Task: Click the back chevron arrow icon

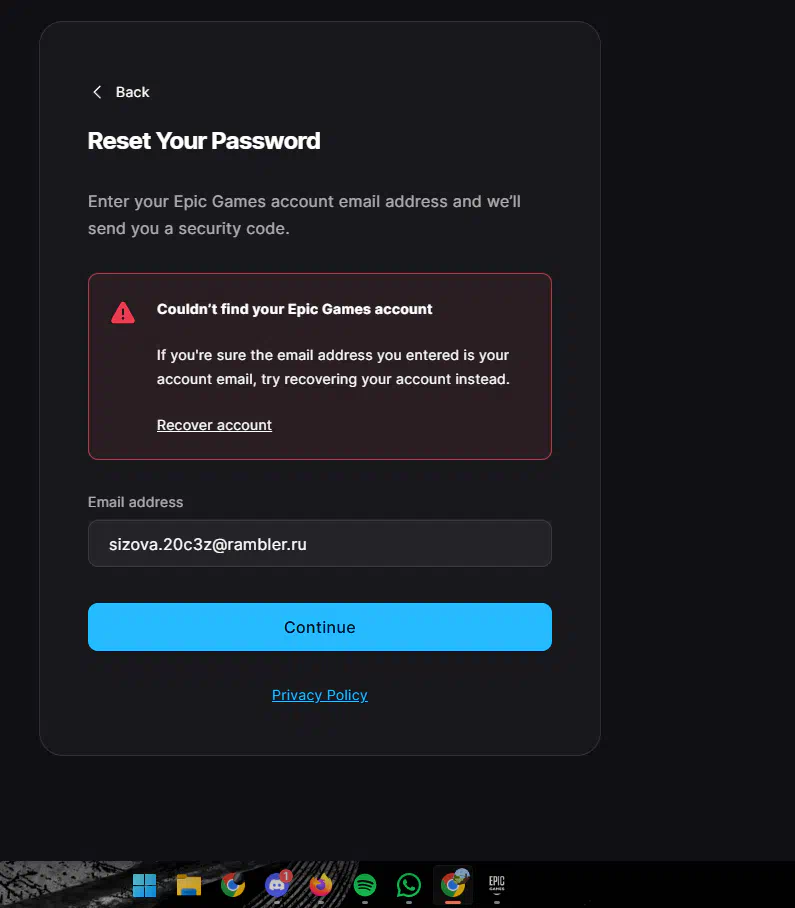Action: 97,92
